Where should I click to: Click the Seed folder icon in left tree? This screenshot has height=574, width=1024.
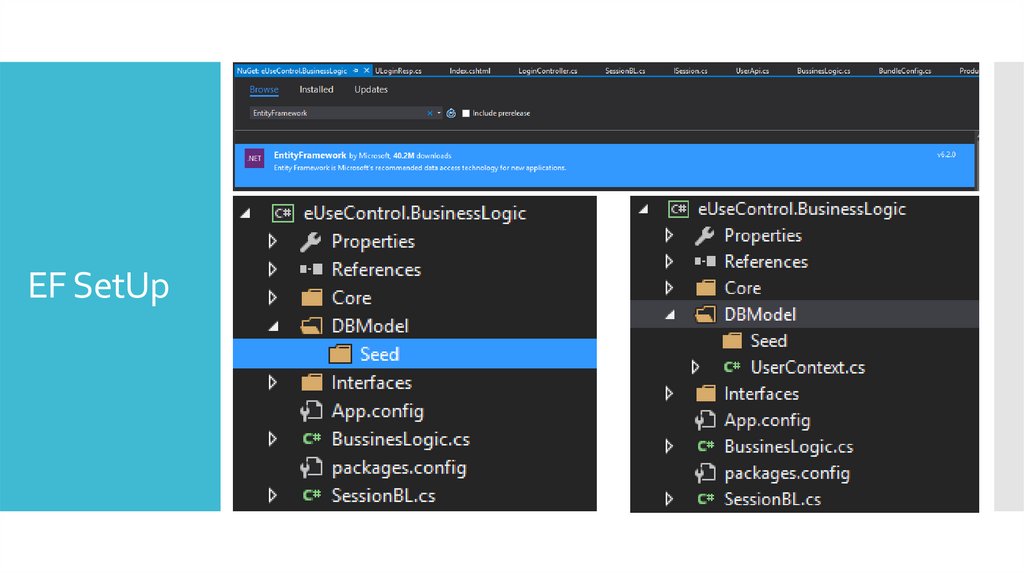click(341, 354)
